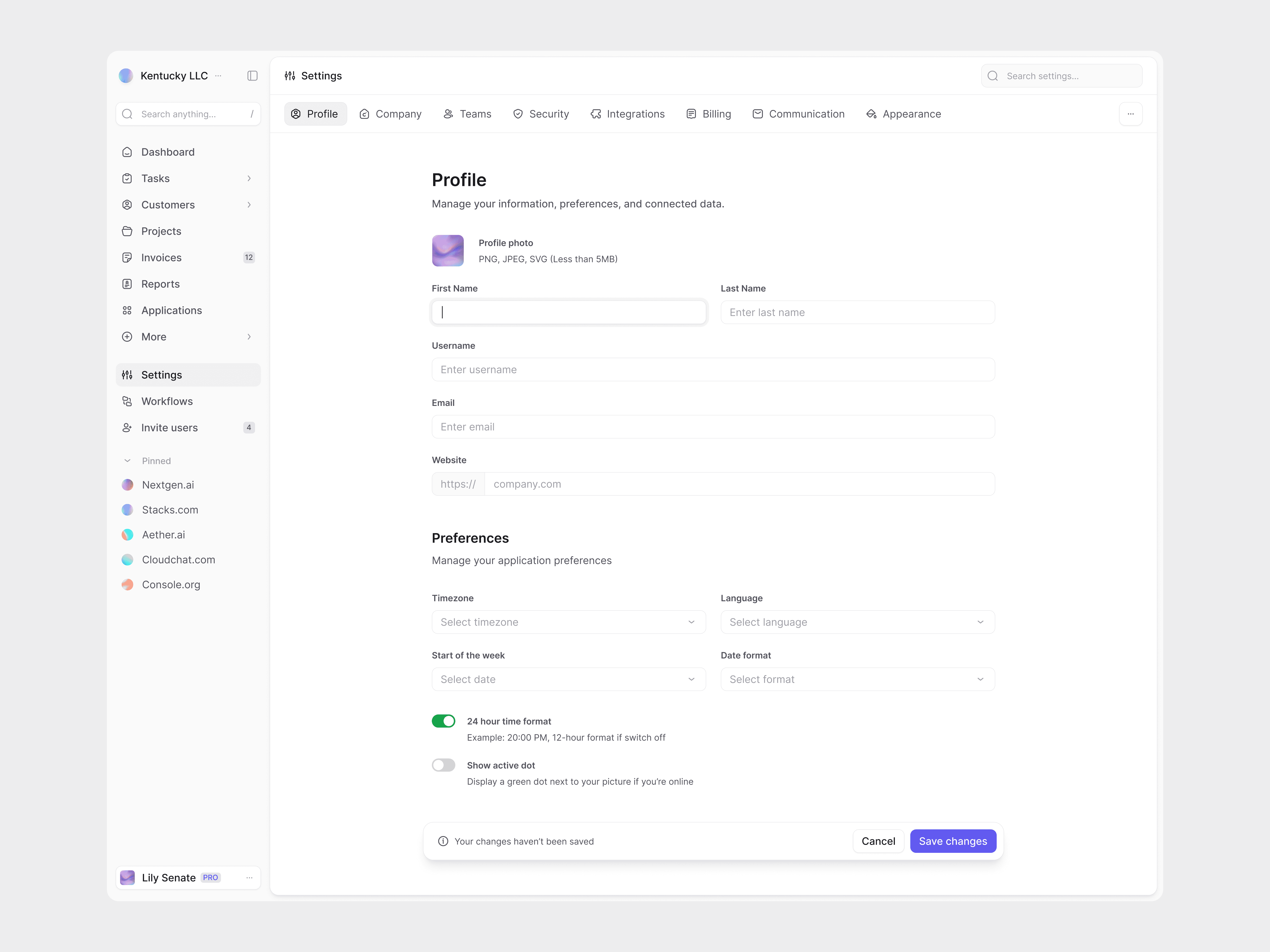
Task: Enable Show active dot switch
Action: pos(443,765)
